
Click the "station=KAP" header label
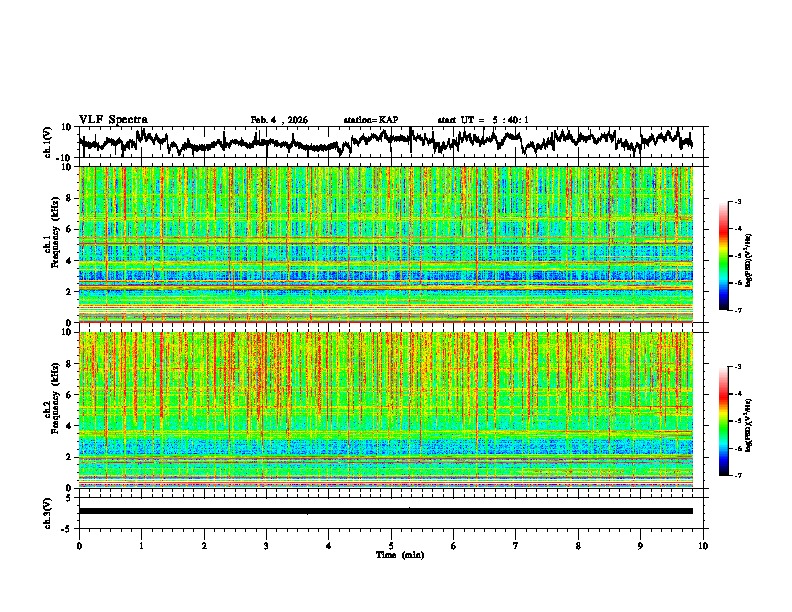coord(371,120)
